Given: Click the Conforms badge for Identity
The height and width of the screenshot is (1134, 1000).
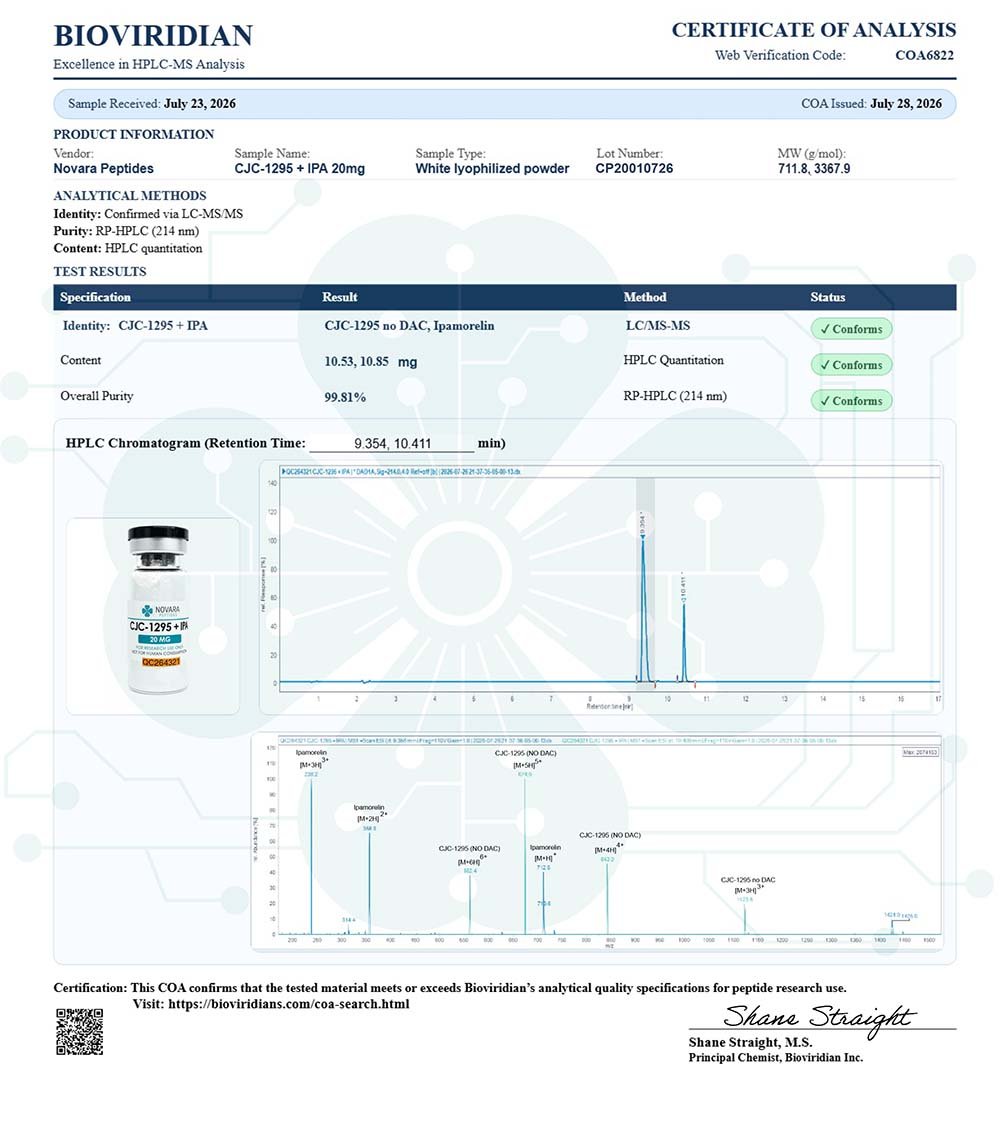Looking at the screenshot, I should (851, 329).
